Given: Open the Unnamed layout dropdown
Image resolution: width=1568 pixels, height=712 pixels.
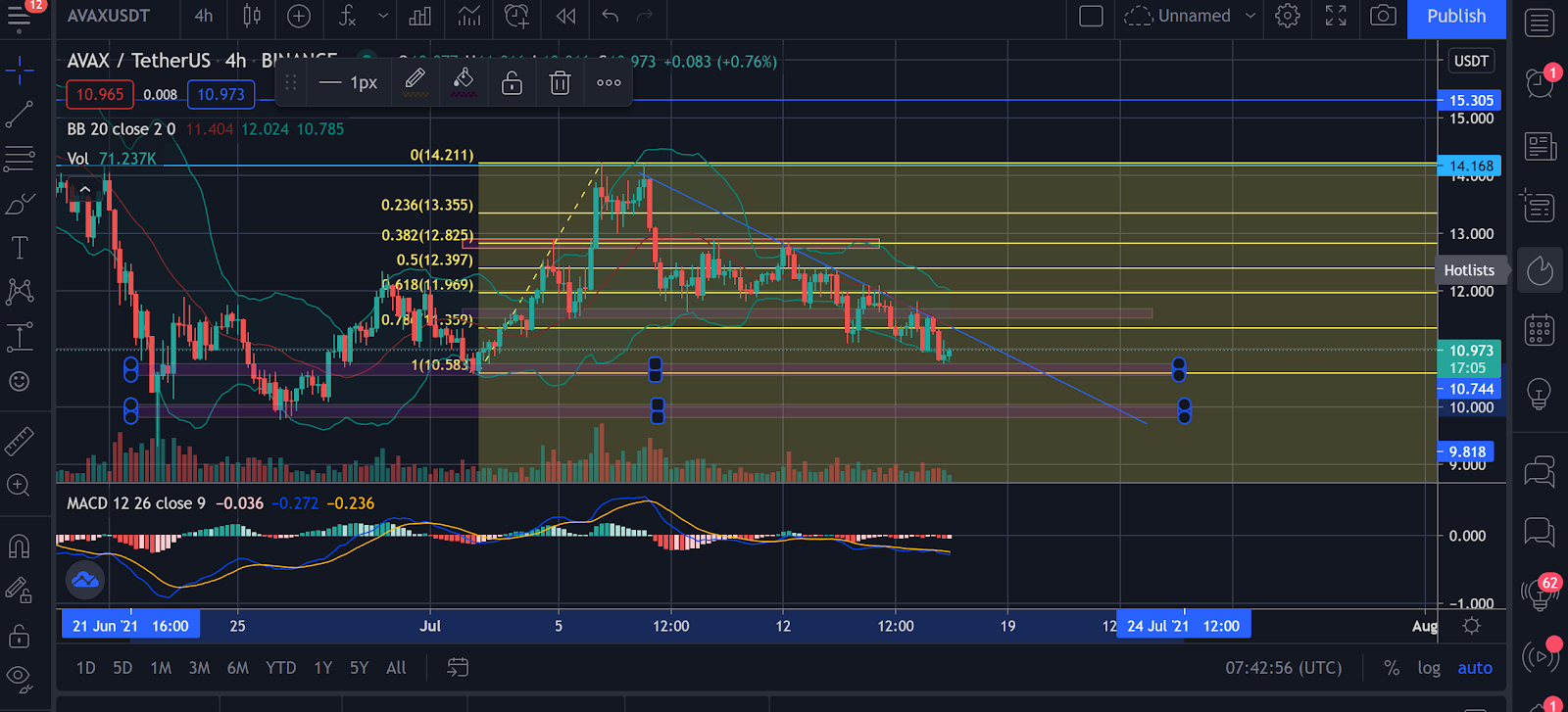Looking at the screenshot, I should [x=1191, y=16].
